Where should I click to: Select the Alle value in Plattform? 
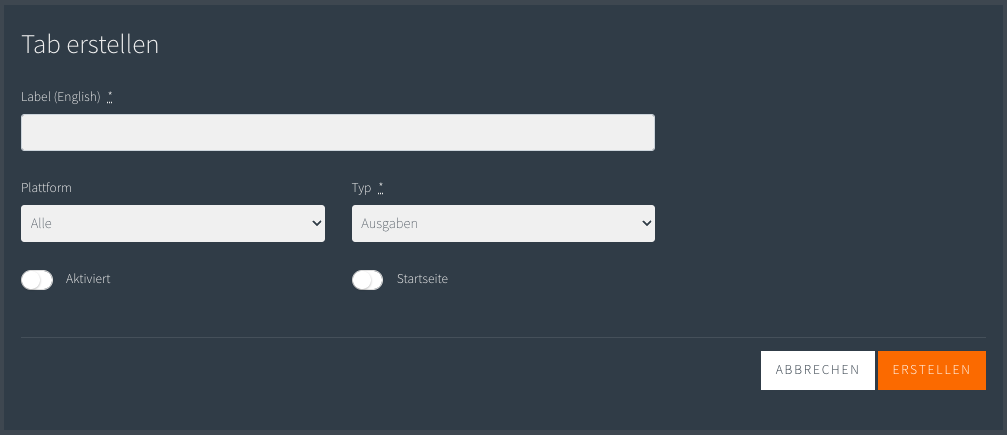pyautogui.click(x=41, y=224)
